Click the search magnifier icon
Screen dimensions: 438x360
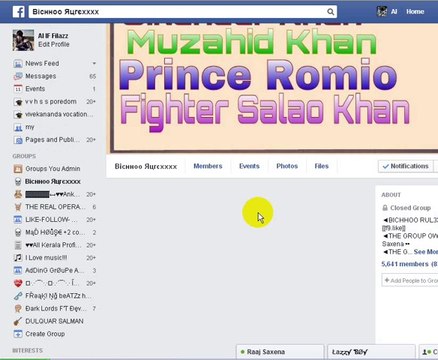[330, 12]
